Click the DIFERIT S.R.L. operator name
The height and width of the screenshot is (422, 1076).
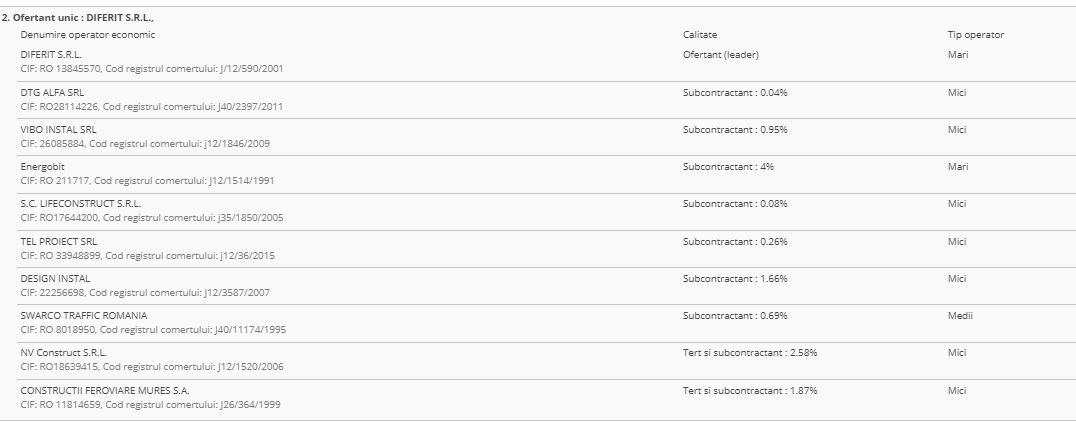[x=51, y=54]
